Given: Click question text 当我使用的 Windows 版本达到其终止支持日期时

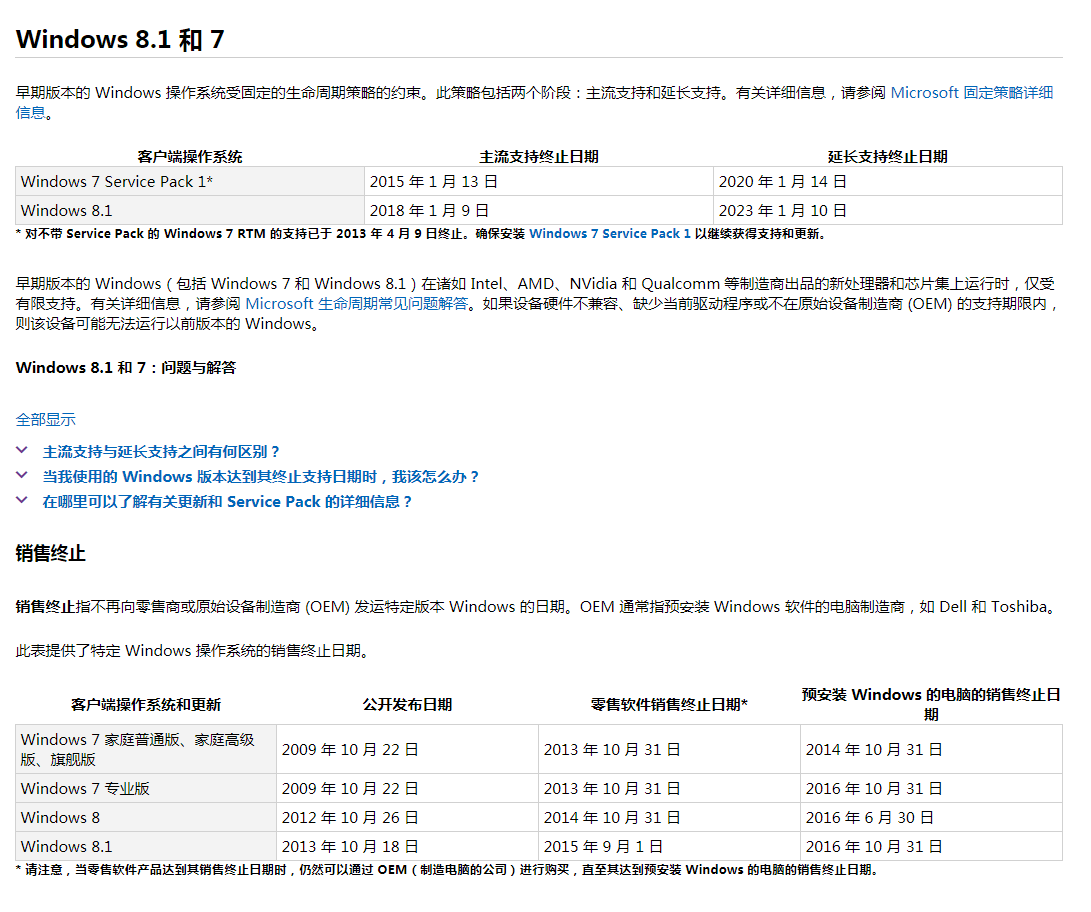Looking at the screenshot, I should click(x=260, y=477).
